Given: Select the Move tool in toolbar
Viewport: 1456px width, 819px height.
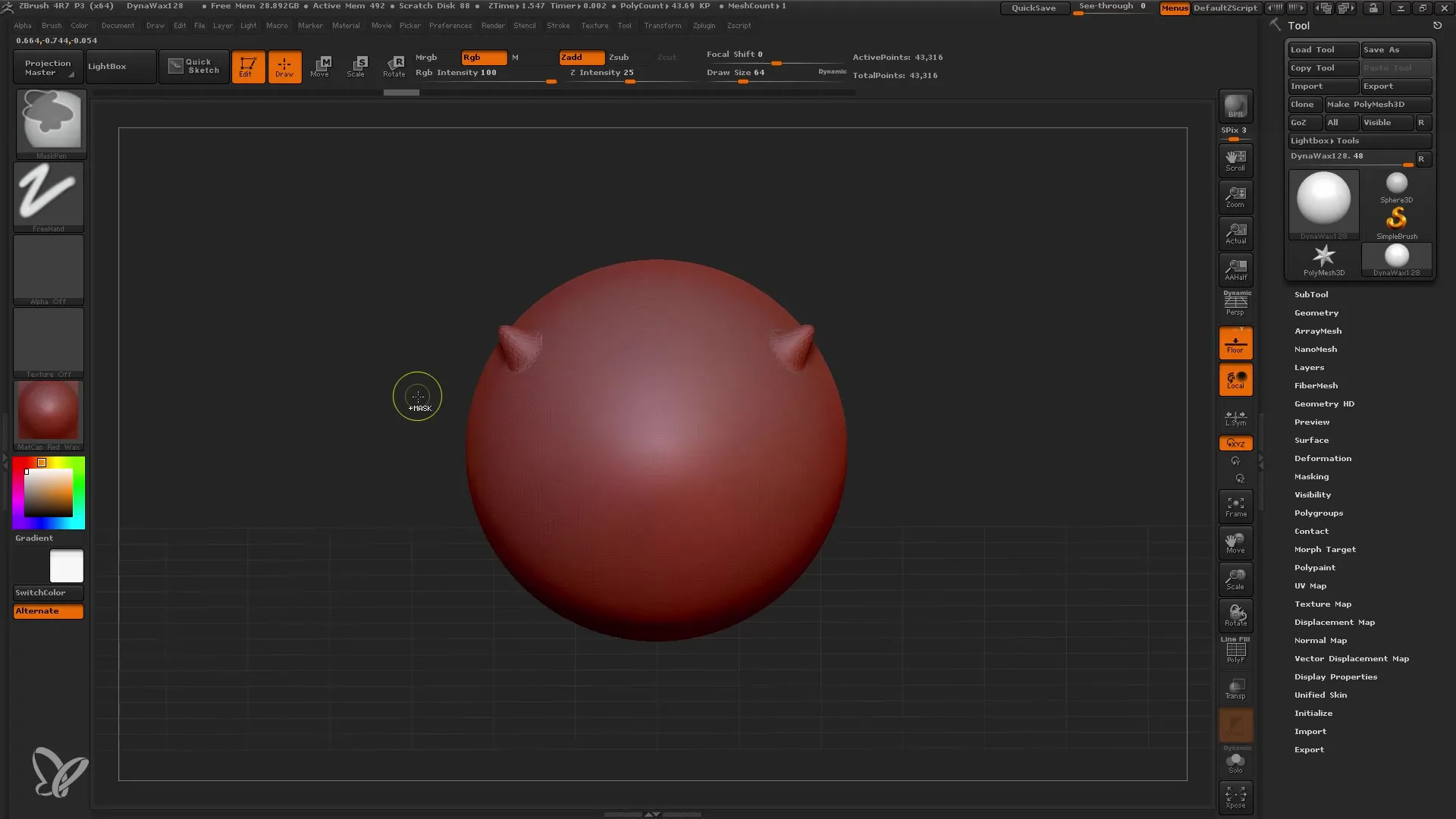Looking at the screenshot, I should point(320,66).
